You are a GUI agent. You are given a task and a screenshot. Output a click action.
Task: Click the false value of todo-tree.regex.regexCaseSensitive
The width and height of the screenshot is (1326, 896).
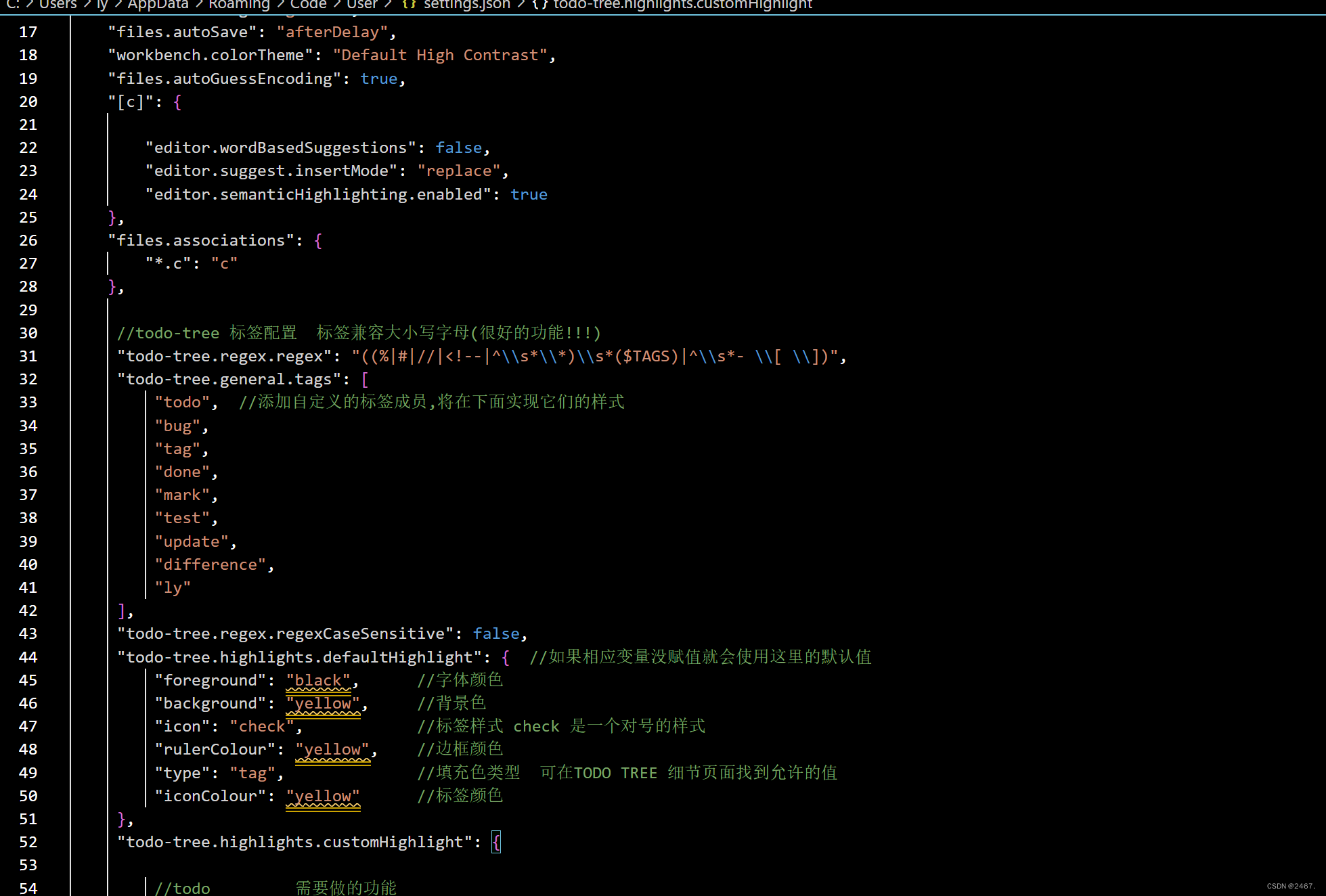point(496,633)
